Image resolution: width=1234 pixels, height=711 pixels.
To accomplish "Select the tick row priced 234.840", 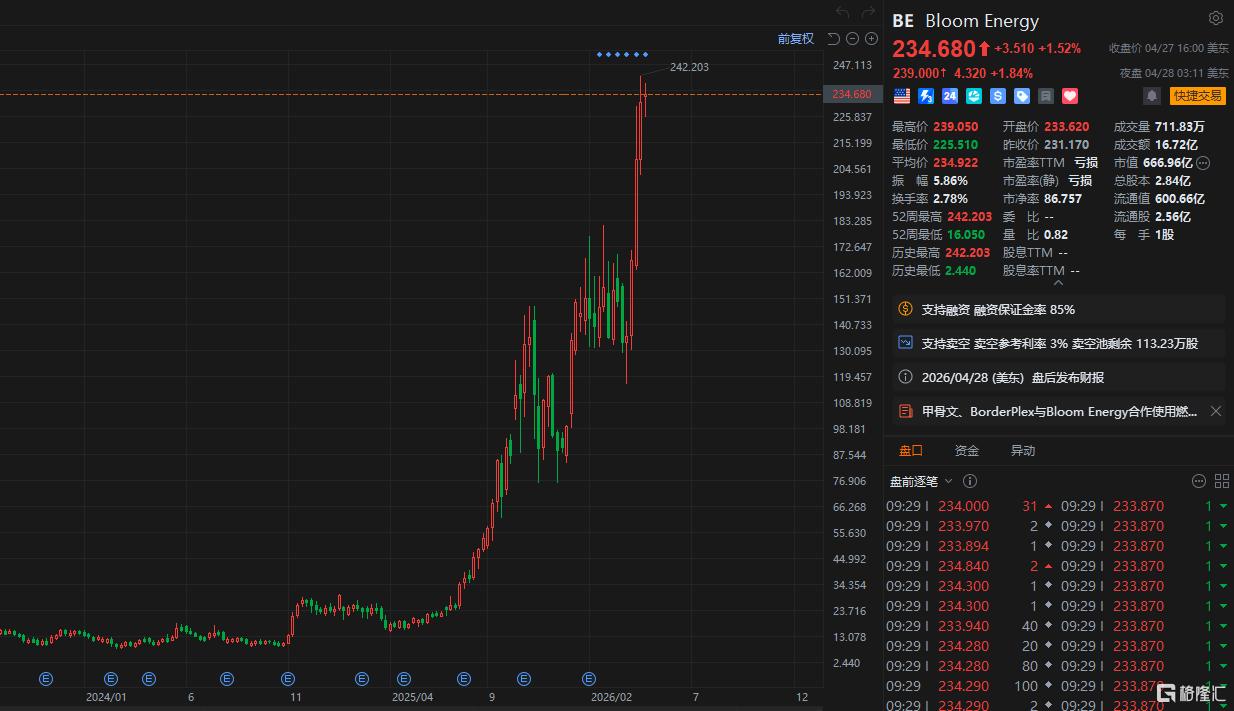I will click(969, 566).
